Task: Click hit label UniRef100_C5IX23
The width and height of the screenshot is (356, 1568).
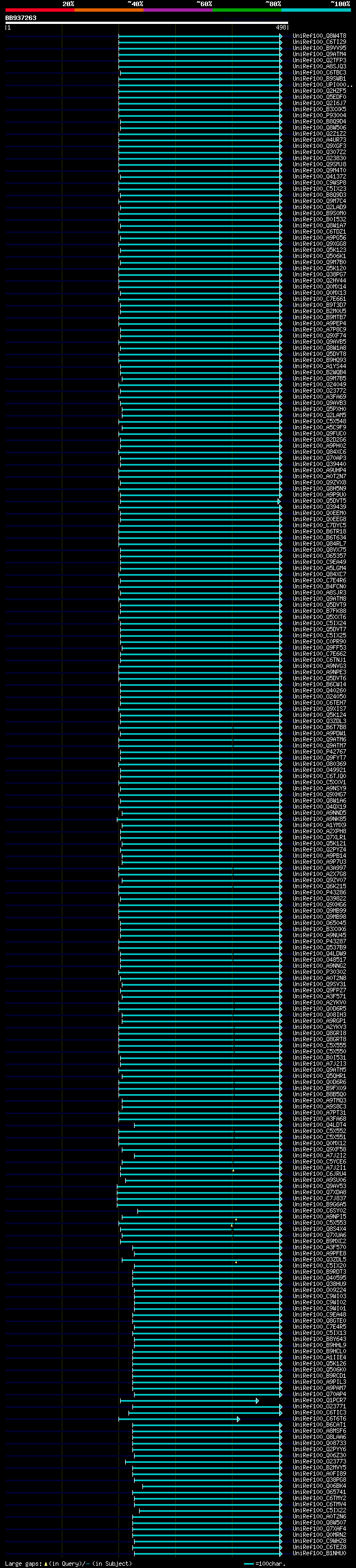Action: (x=319, y=189)
